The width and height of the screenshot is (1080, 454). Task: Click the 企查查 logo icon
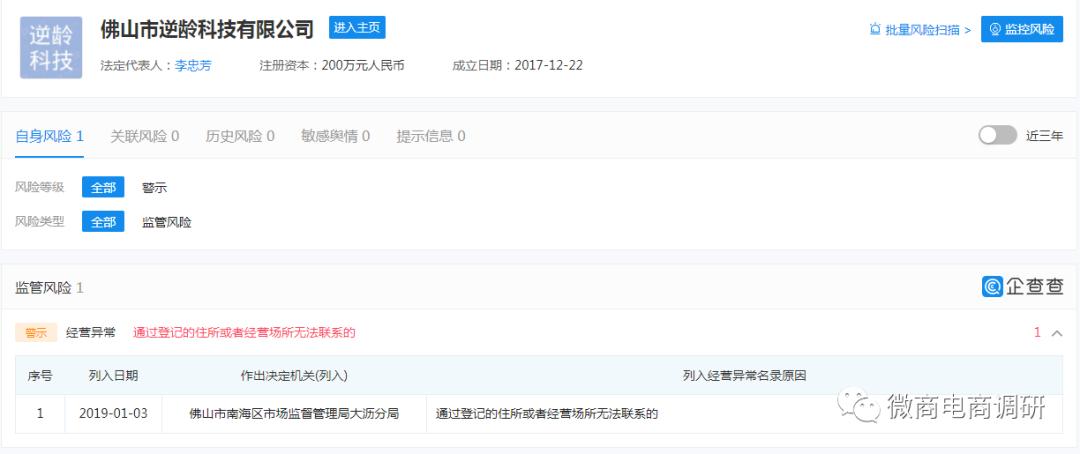[x=993, y=287]
